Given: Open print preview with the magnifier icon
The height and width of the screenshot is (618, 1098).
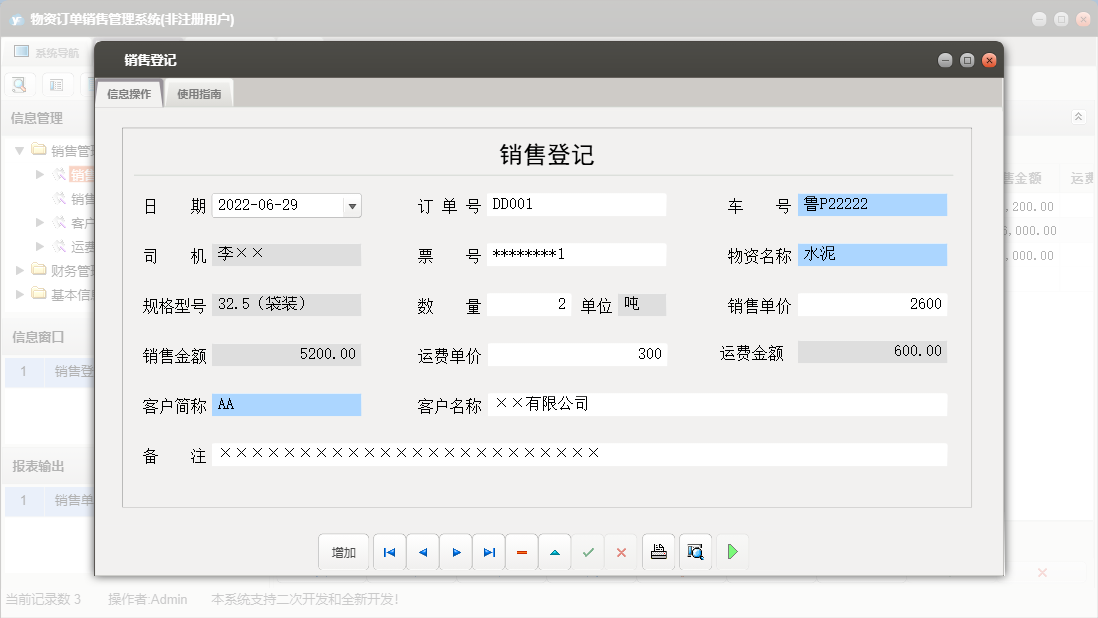Looking at the screenshot, I should click(694, 551).
